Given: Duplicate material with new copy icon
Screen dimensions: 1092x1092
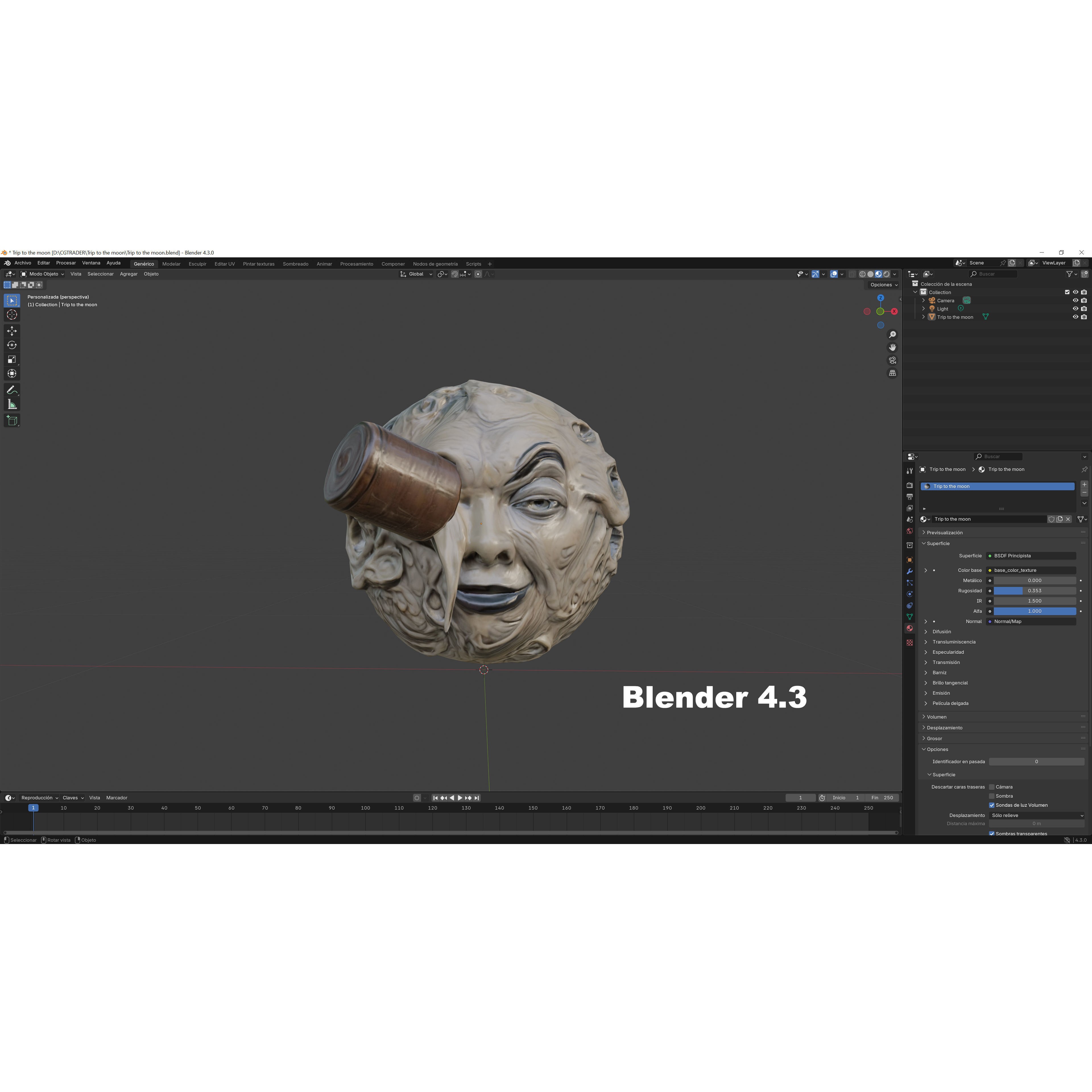Looking at the screenshot, I should (x=1060, y=519).
